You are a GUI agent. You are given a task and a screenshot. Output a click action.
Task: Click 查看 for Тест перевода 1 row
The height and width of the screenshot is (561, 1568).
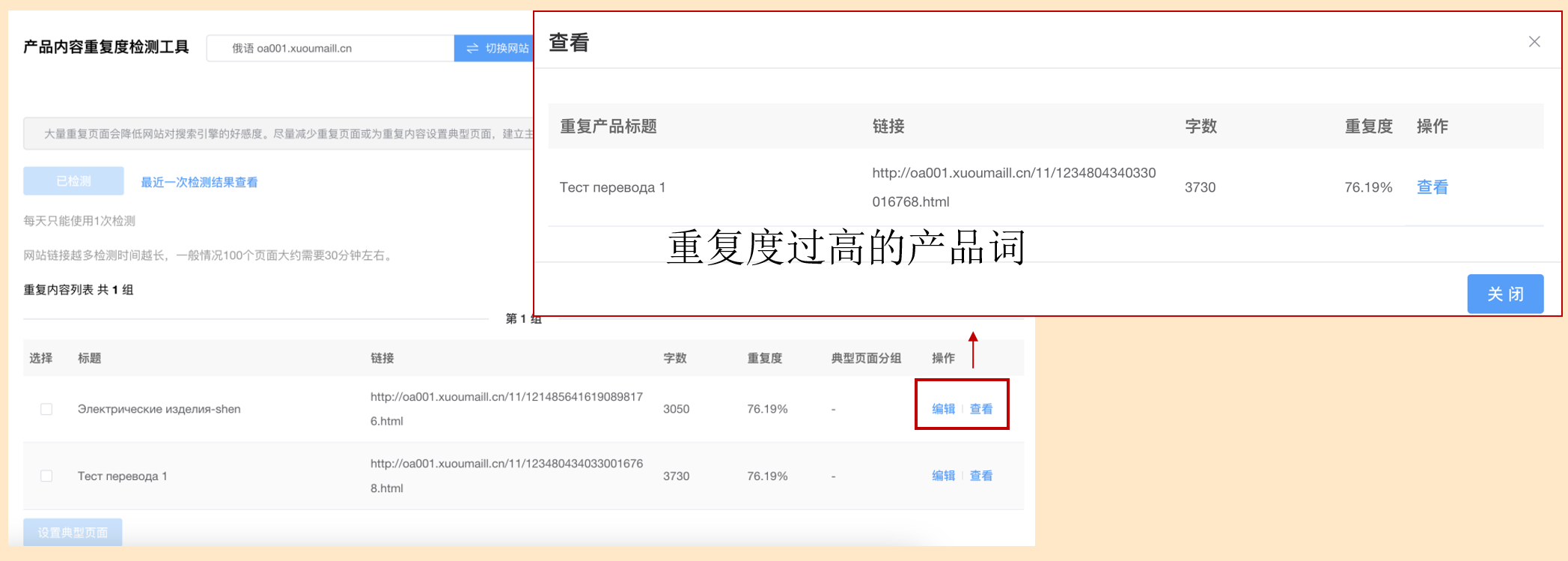pos(981,476)
